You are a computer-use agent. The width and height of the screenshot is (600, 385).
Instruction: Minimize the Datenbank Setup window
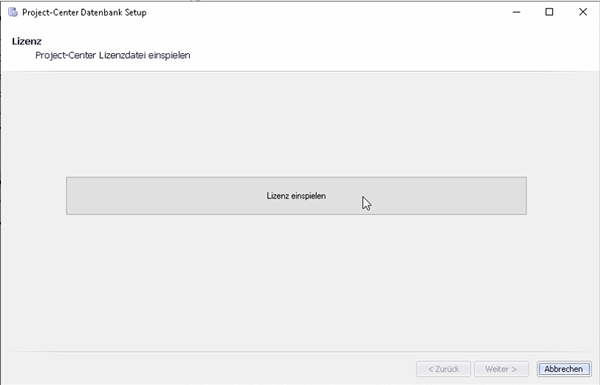tap(516, 12)
